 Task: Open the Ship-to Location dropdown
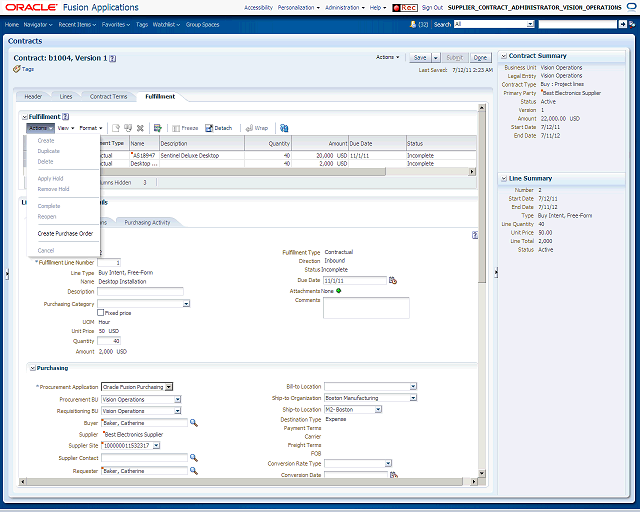point(378,409)
